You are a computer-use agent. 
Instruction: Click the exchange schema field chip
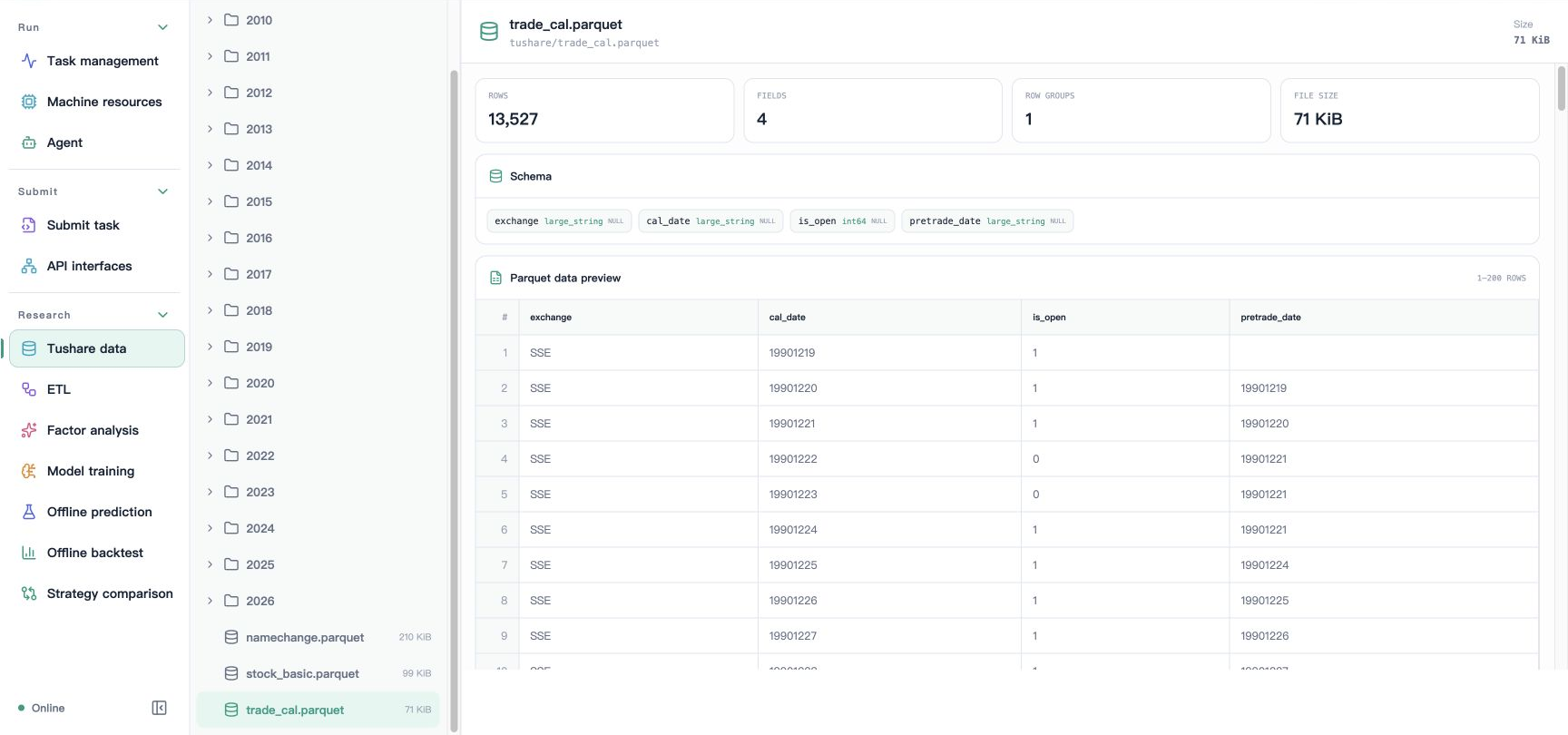559,221
